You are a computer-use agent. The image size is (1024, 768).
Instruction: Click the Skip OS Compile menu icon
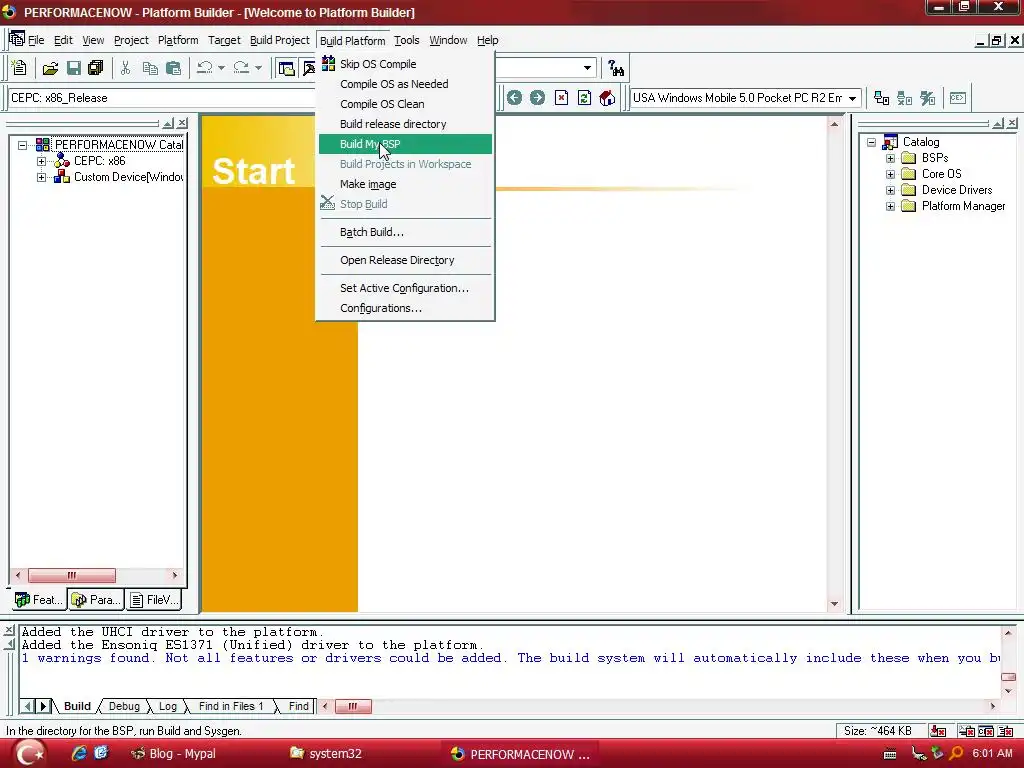[328, 63]
